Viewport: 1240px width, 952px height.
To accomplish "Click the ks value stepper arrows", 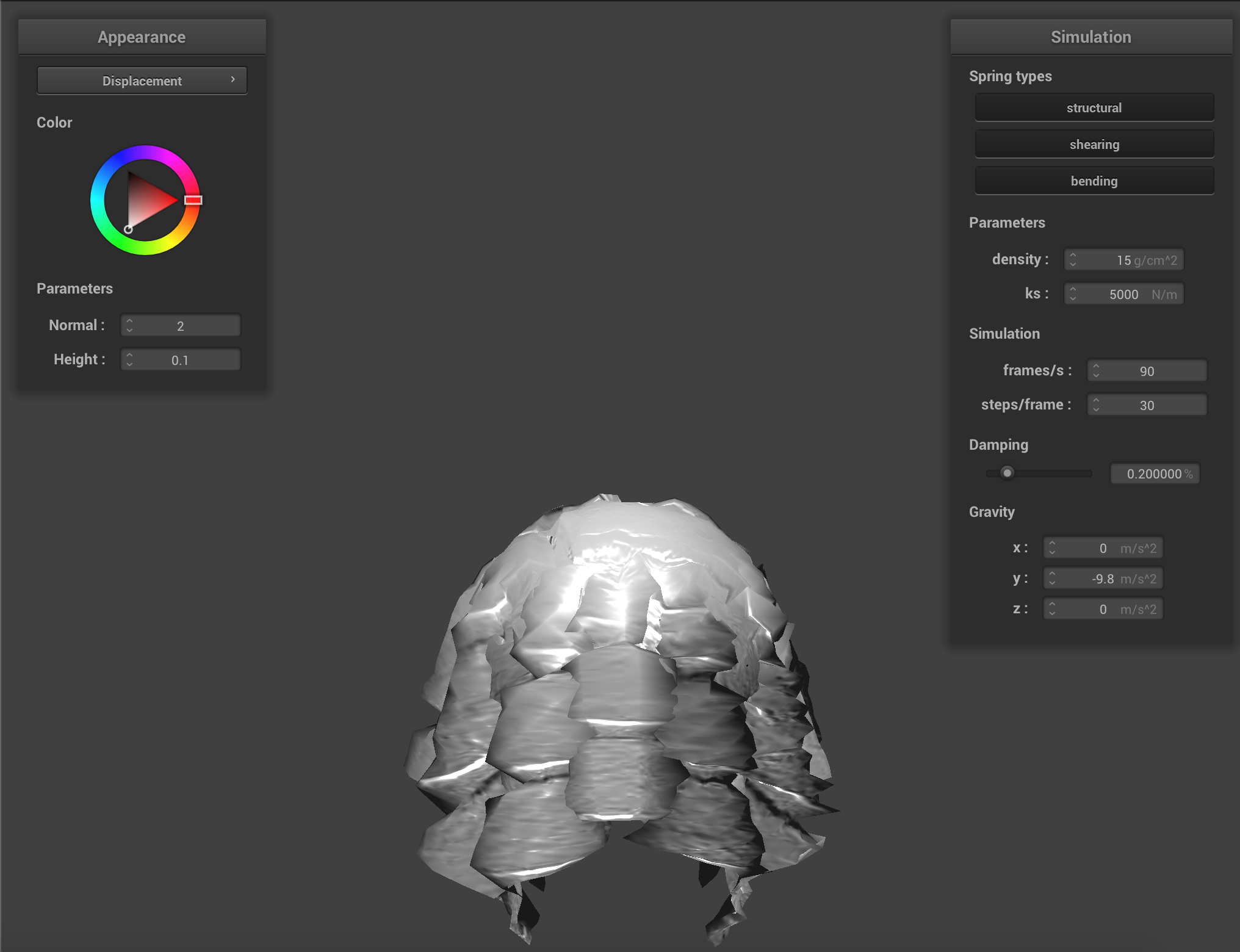I will (1073, 294).
